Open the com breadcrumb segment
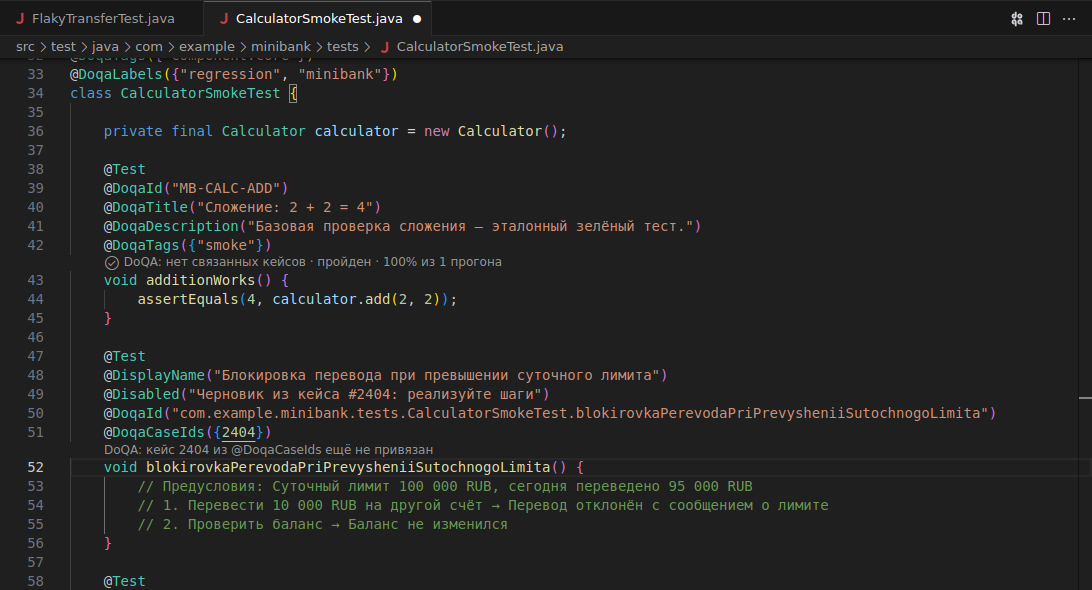 coord(149,47)
